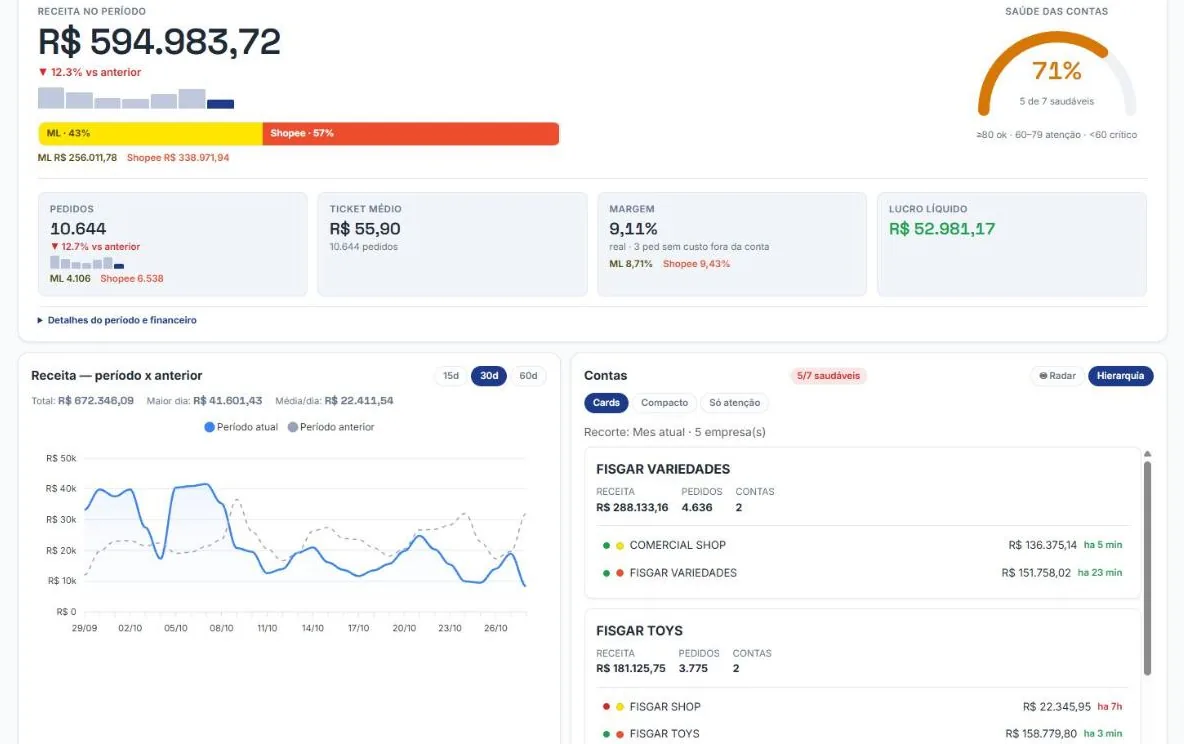Click the yellow ML 43% bar segment

click(x=150, y=134)
